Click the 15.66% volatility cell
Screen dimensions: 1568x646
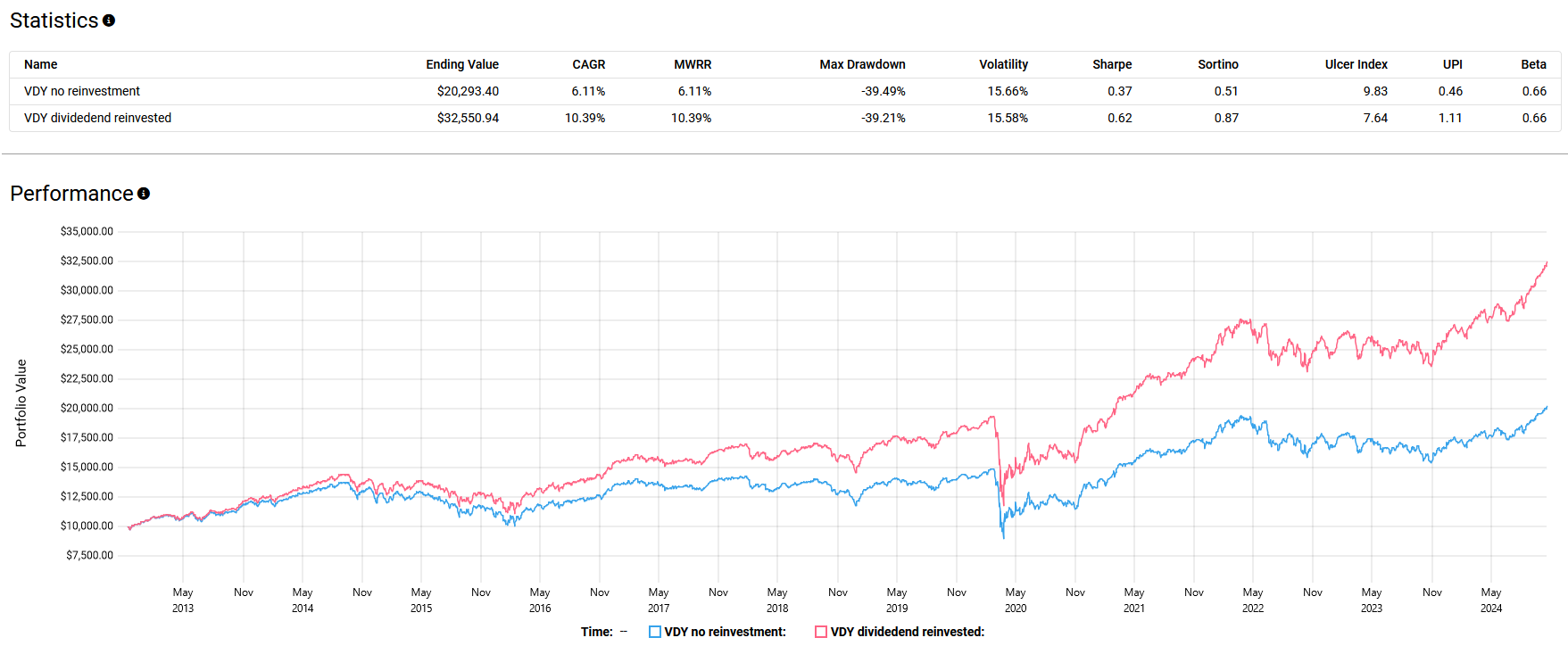pyautogui.click(x=1008, y=91)
